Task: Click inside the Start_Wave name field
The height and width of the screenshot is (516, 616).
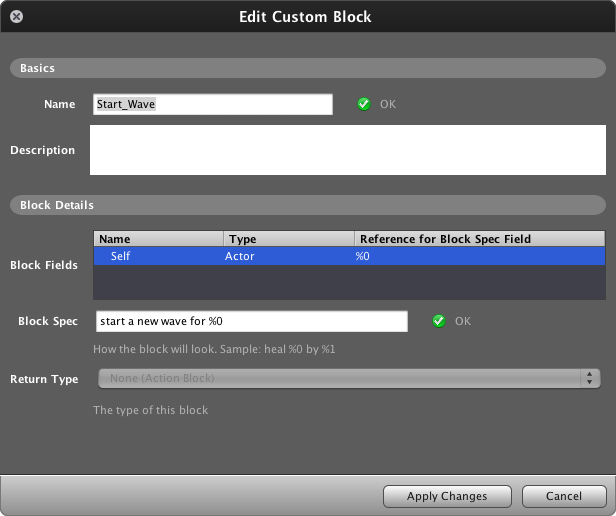Action: tap(213, 104)
